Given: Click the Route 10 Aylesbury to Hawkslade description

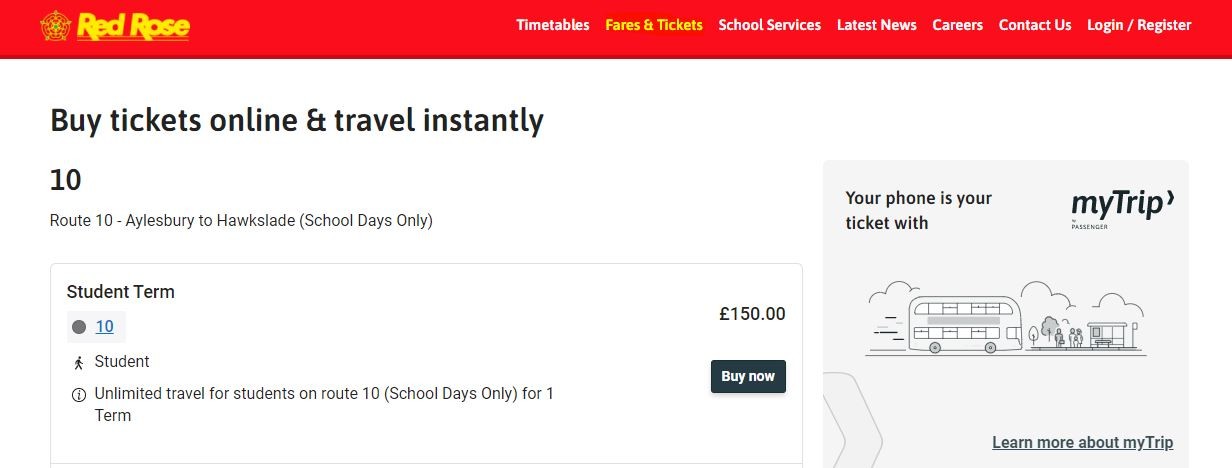Looking at the screenshot, I should 241,220.
